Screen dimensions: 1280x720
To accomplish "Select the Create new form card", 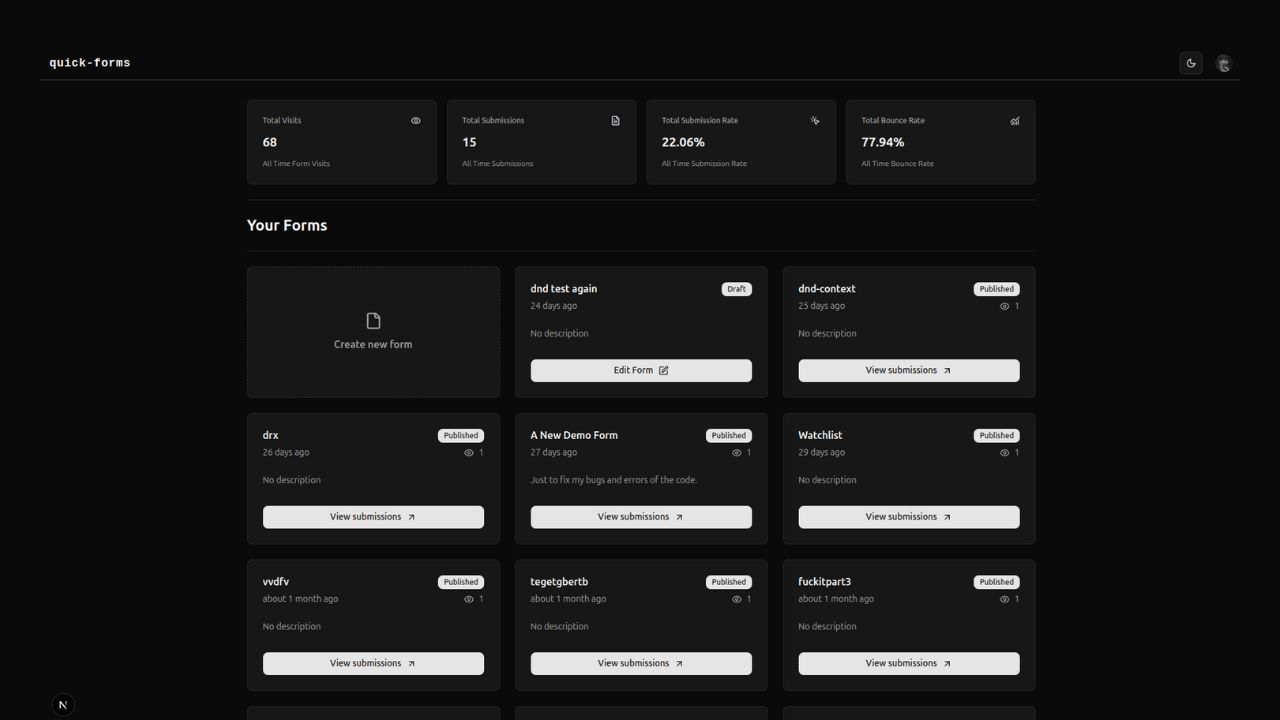I will tap(373, 331).
